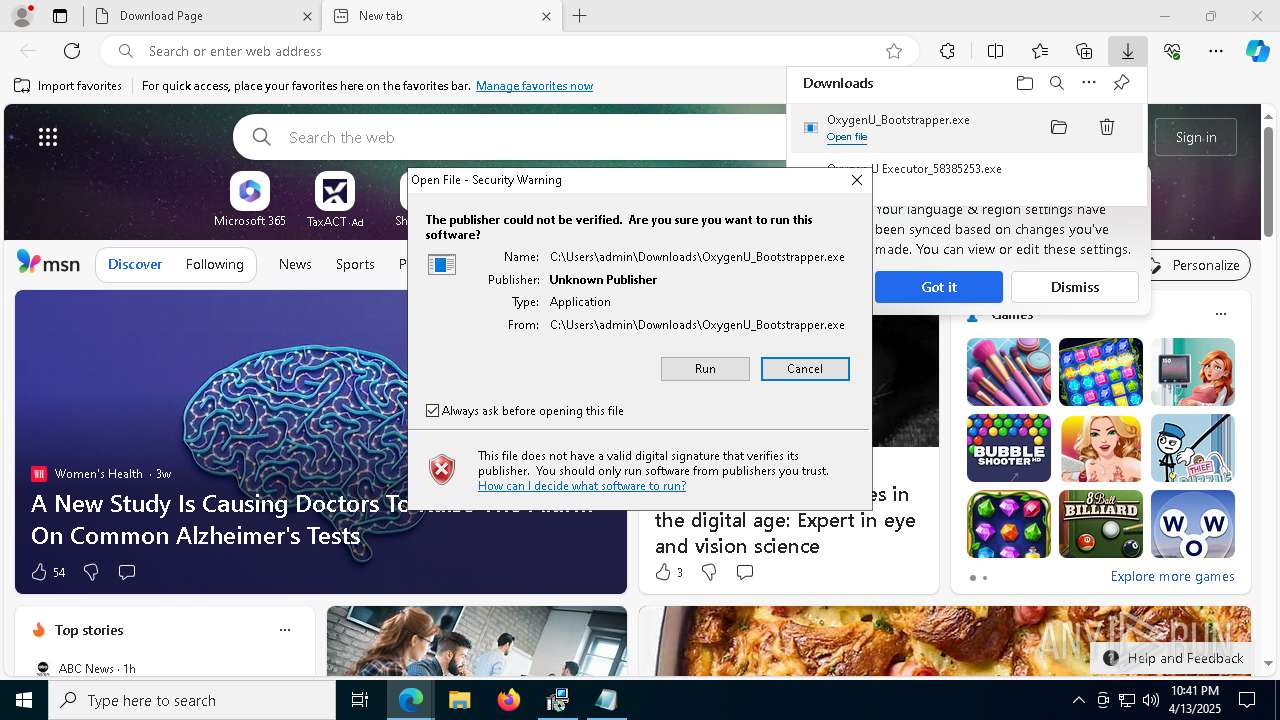Show hidden system tray icons
Viewport: 1280px width, 720px height.
pos(1078,700)
